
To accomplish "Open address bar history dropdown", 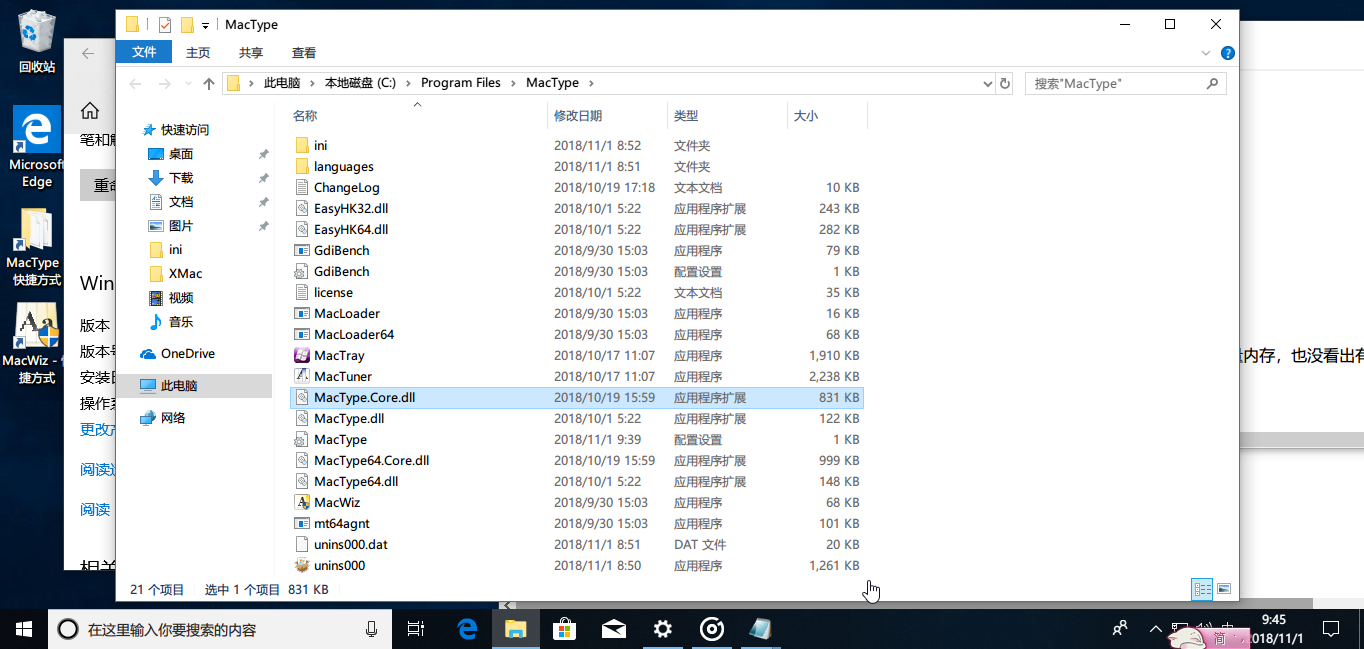I will tap(986, 84).
